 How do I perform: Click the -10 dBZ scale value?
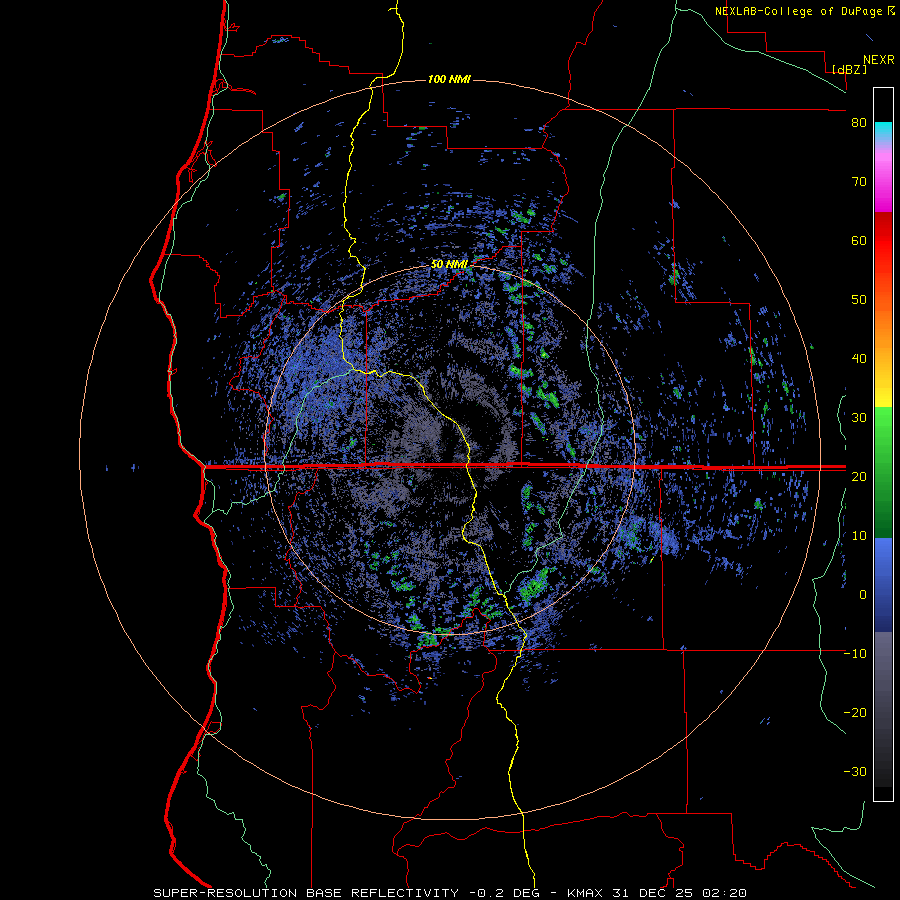click(855, 653)
